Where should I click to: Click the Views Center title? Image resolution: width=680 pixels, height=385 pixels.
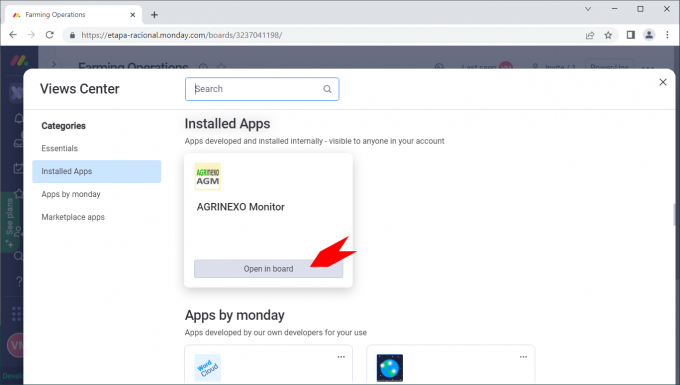pos(79,89)
